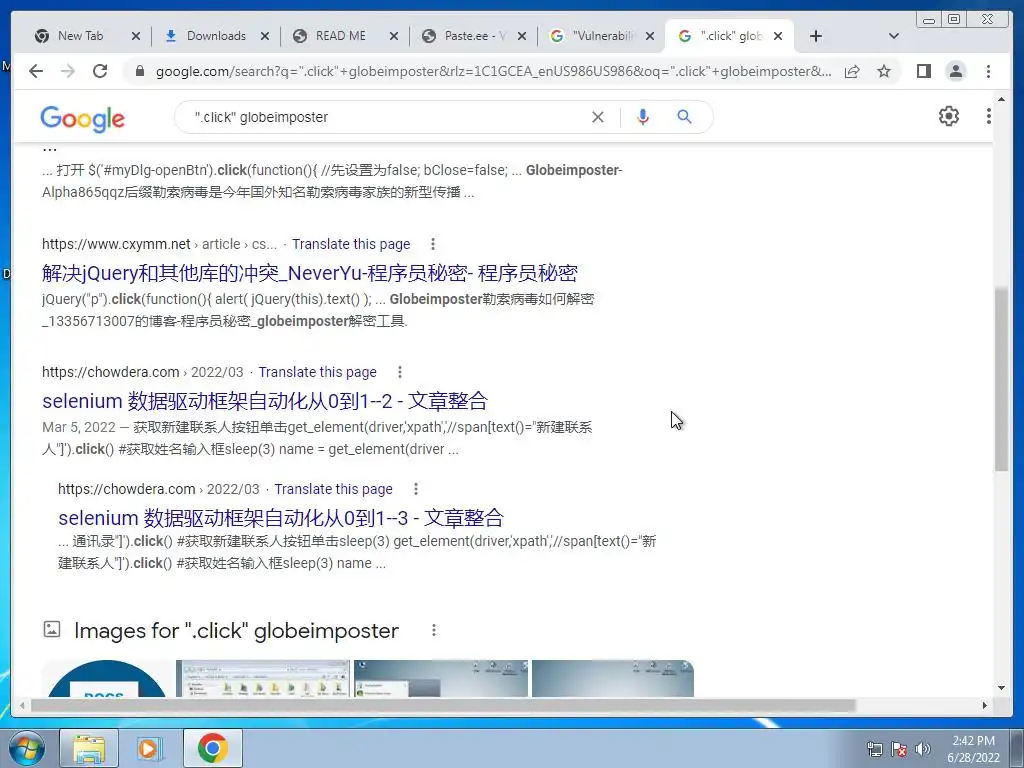The image size is (1024, 768).
Task: Open the circular DOCS image thumbnail
Action: tap(108, 679)
